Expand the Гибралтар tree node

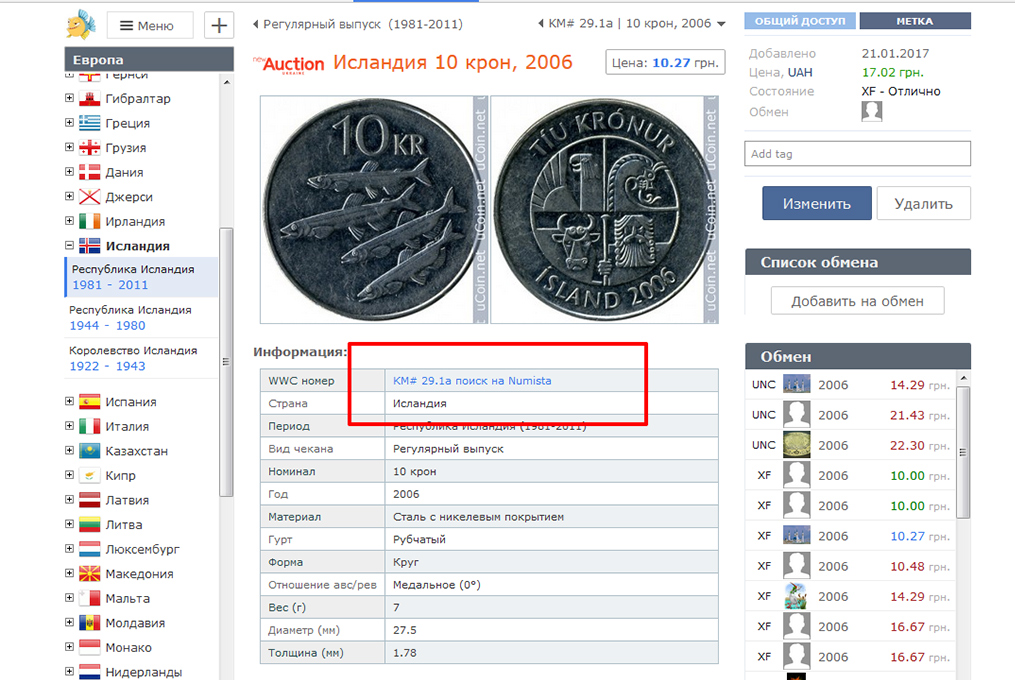[x=69, y=98]
